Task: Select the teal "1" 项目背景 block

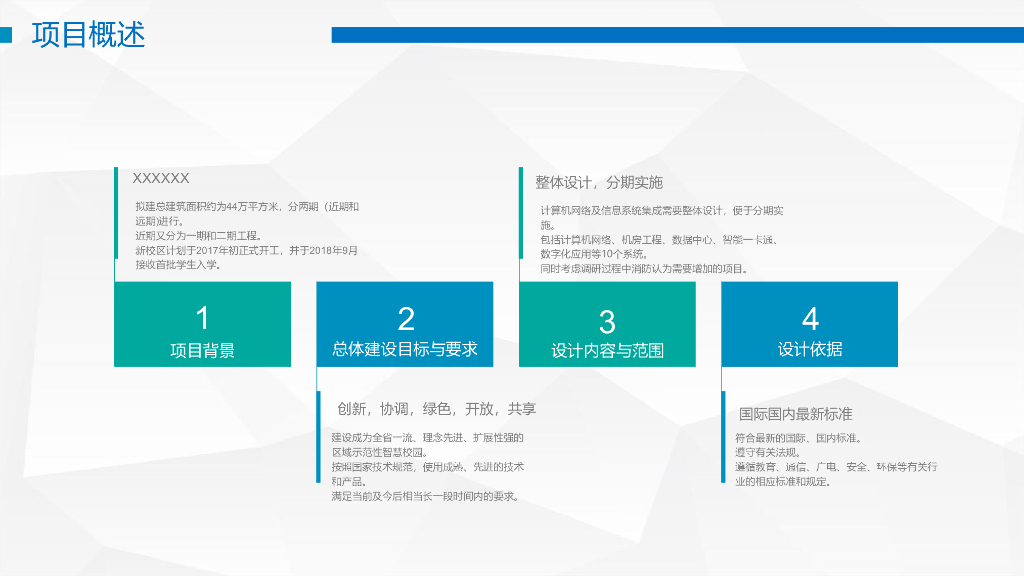Action: (203, 325)
